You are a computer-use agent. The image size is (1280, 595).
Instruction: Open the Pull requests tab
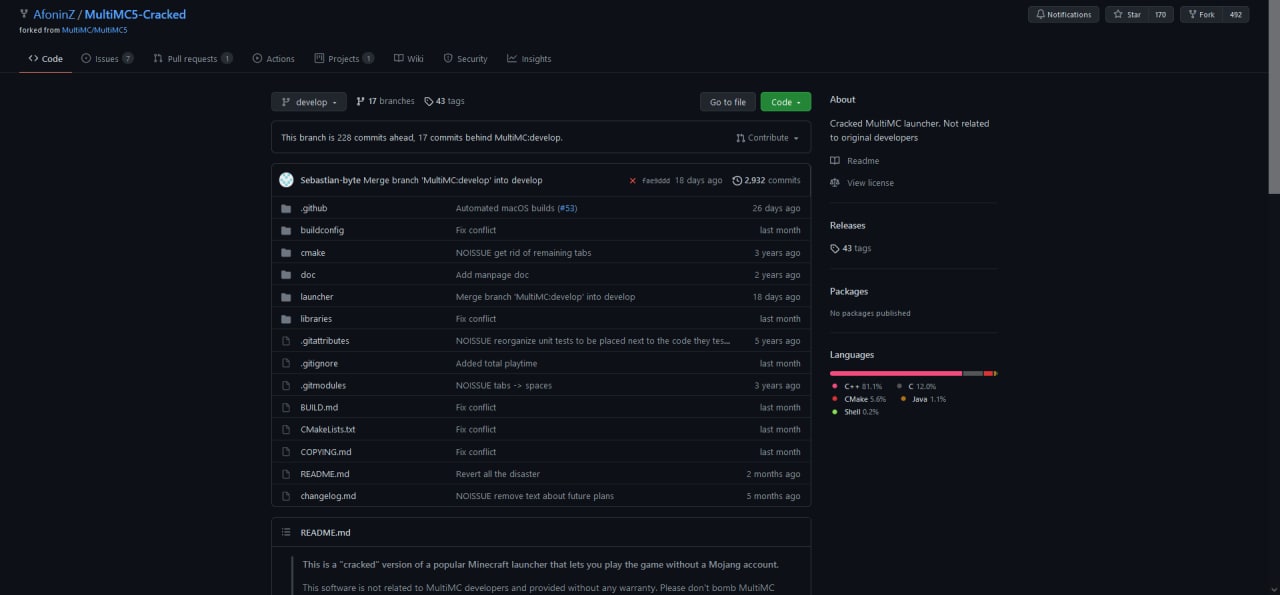click(193, 59)
